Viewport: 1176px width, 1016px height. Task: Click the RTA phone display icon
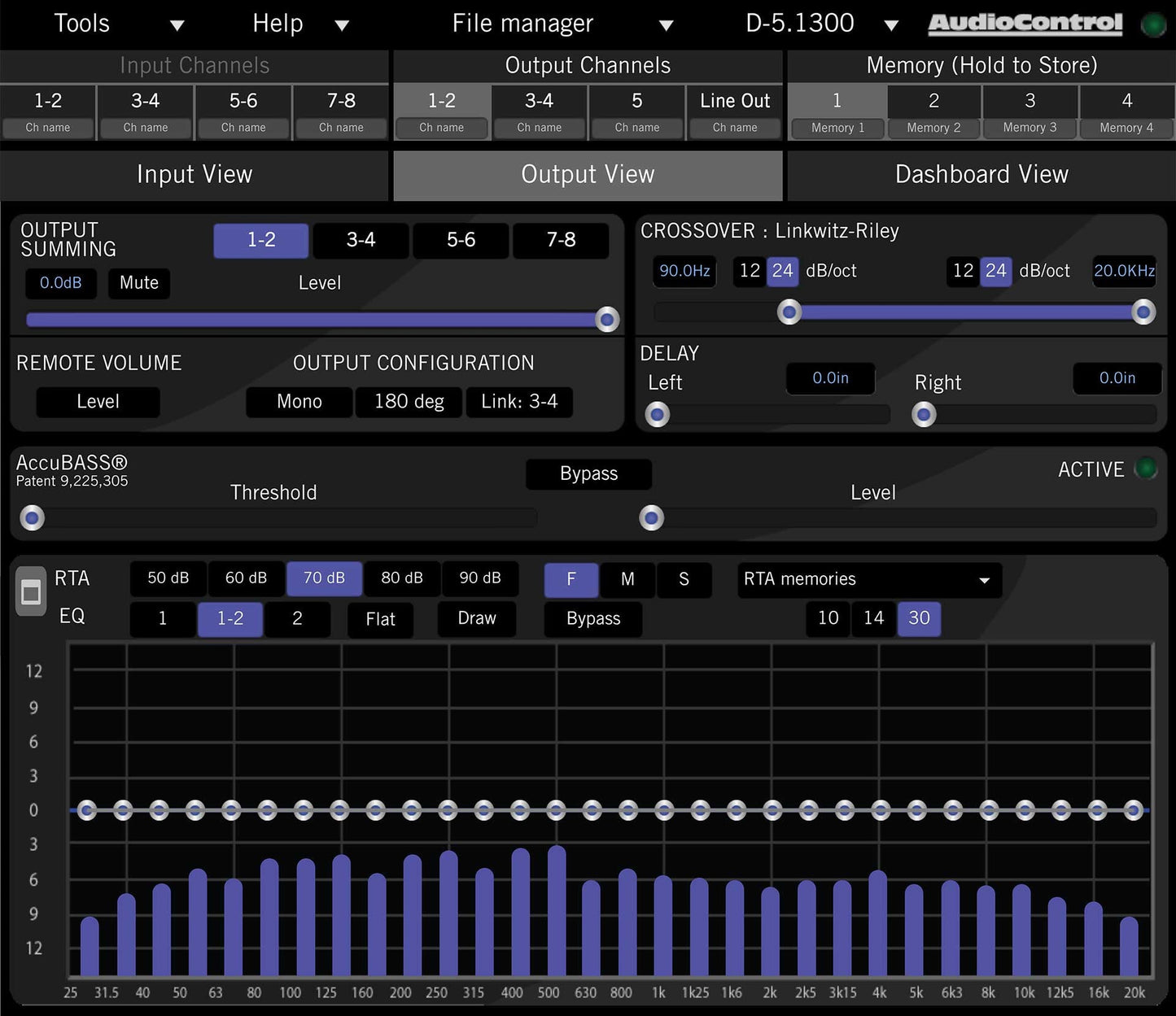(x=30, y=591)
